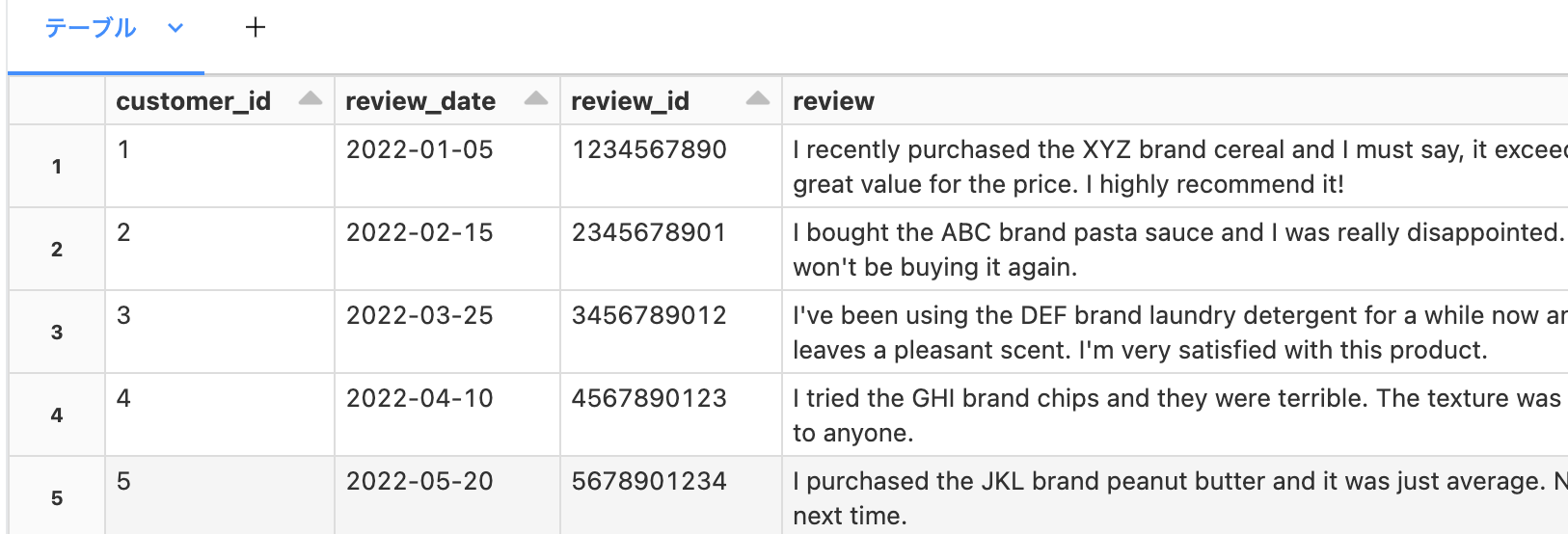Select row number 2

57,250
